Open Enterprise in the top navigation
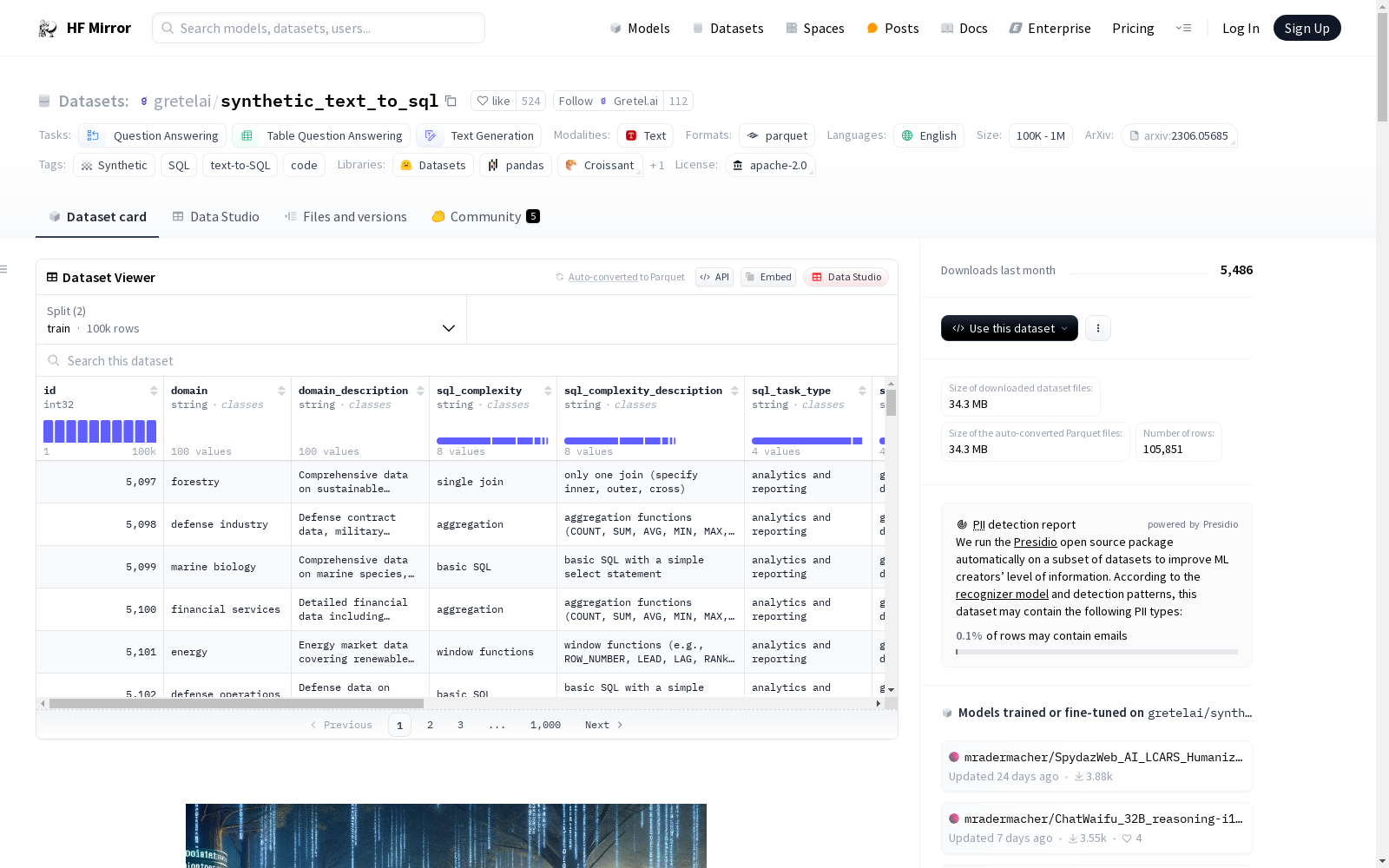This screenshot has height=868, width=1389. pos(1050,28)
